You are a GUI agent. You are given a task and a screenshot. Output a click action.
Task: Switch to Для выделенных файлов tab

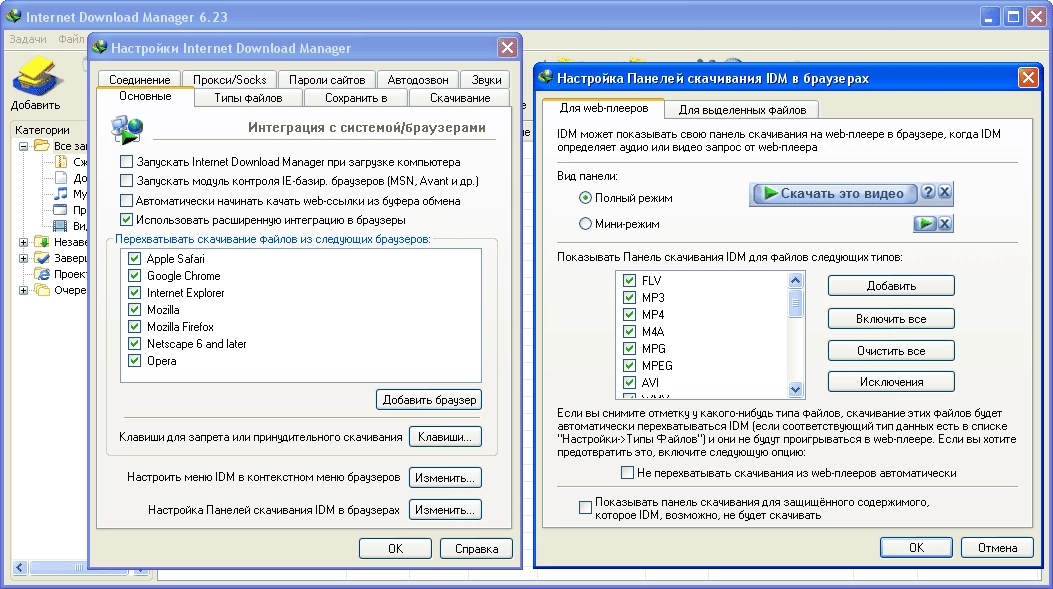click(x=742, y=109)
